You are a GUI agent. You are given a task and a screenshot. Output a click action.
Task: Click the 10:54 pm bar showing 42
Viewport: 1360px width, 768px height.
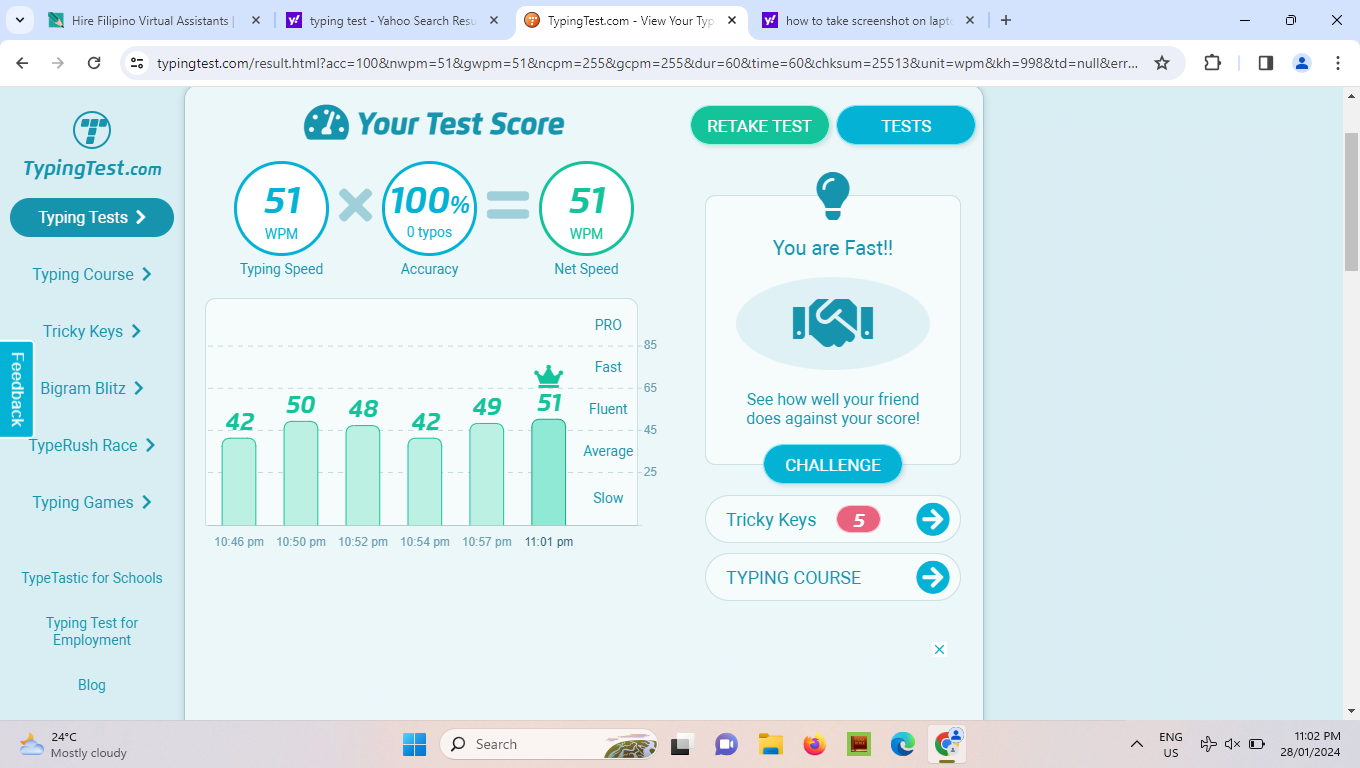(425, 481)
